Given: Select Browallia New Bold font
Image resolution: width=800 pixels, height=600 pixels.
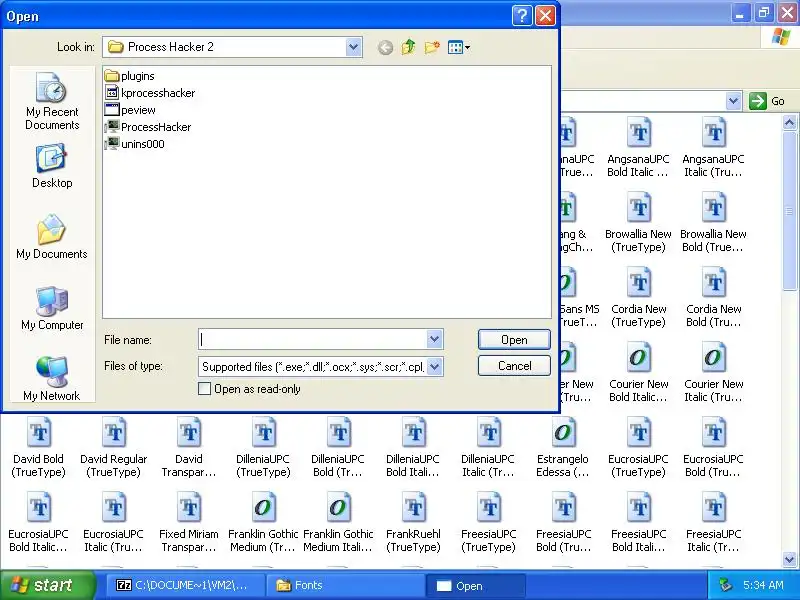Looking at the screenshot, I should point(713,222).
